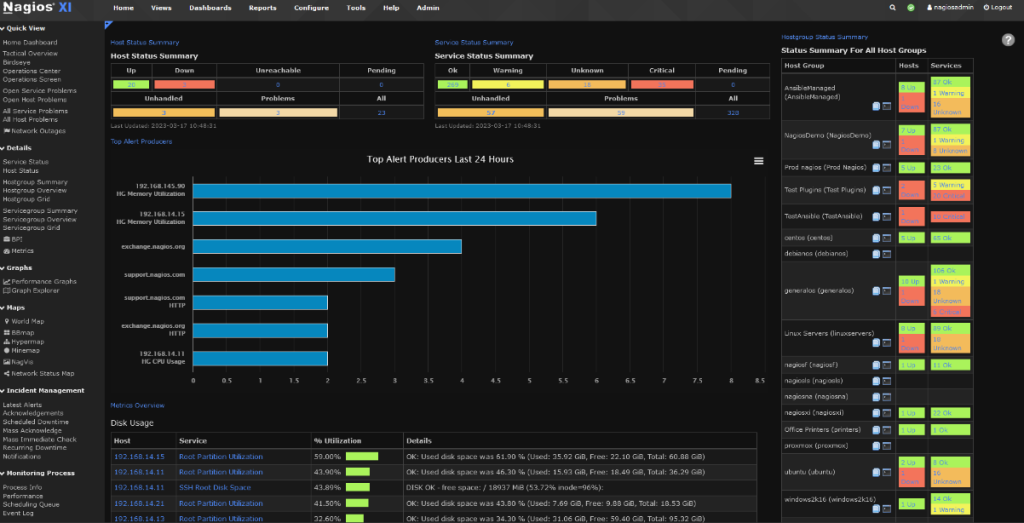Collapse the Graphs sidebar section

point(16,268)
